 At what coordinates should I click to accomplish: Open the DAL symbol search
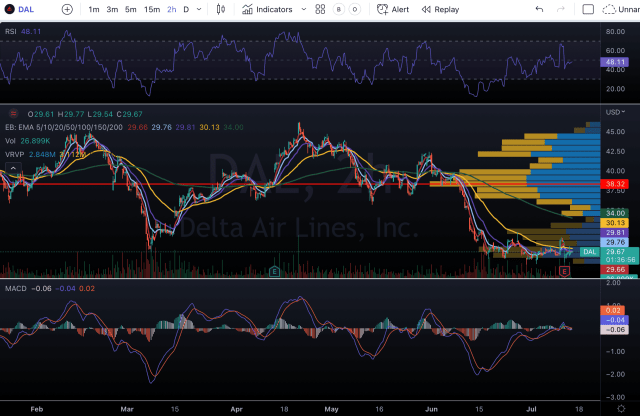[x=20, y=9]
